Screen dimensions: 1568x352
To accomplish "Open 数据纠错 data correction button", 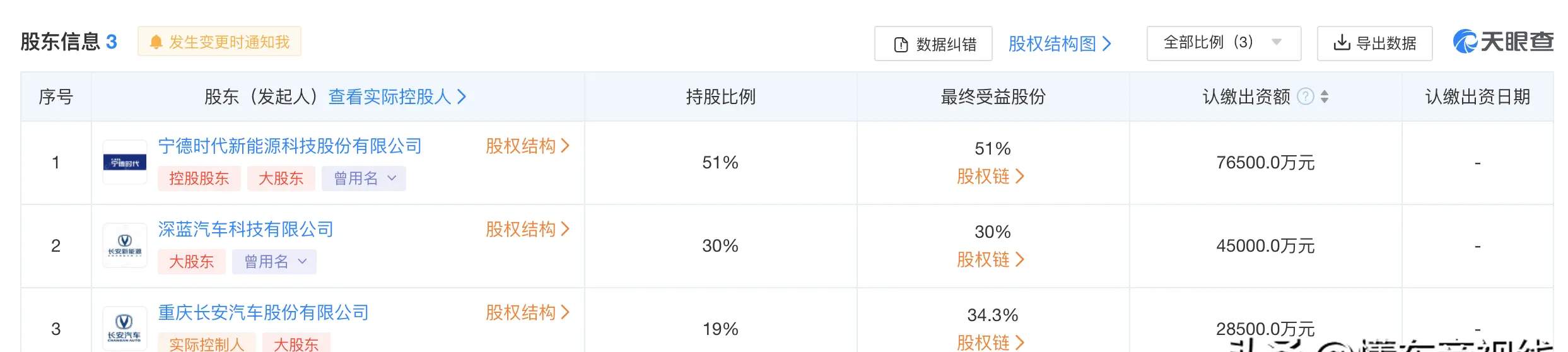I will click(x=933, y=44).
